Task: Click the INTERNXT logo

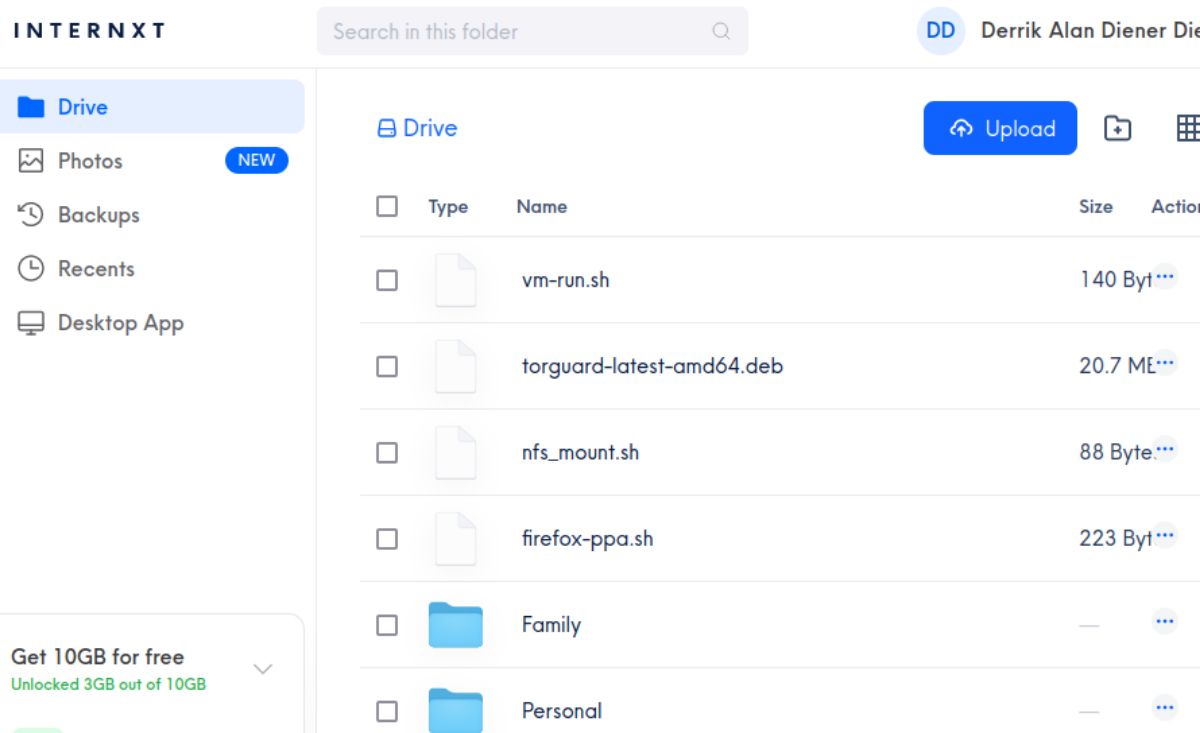Action: coord(88,30)
